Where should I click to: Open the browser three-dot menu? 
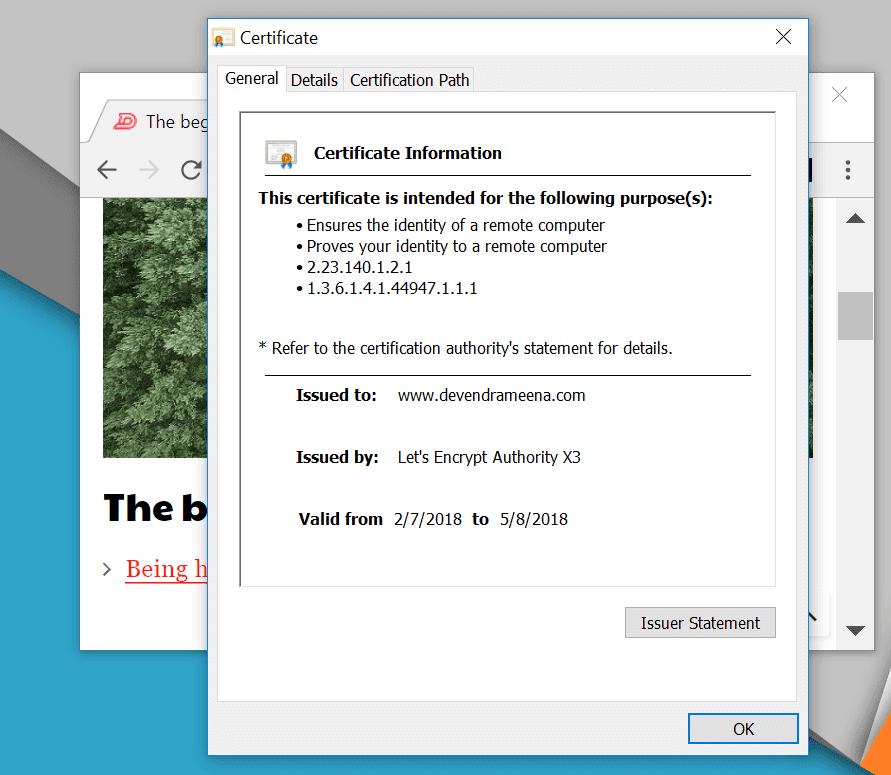point(848,170)
